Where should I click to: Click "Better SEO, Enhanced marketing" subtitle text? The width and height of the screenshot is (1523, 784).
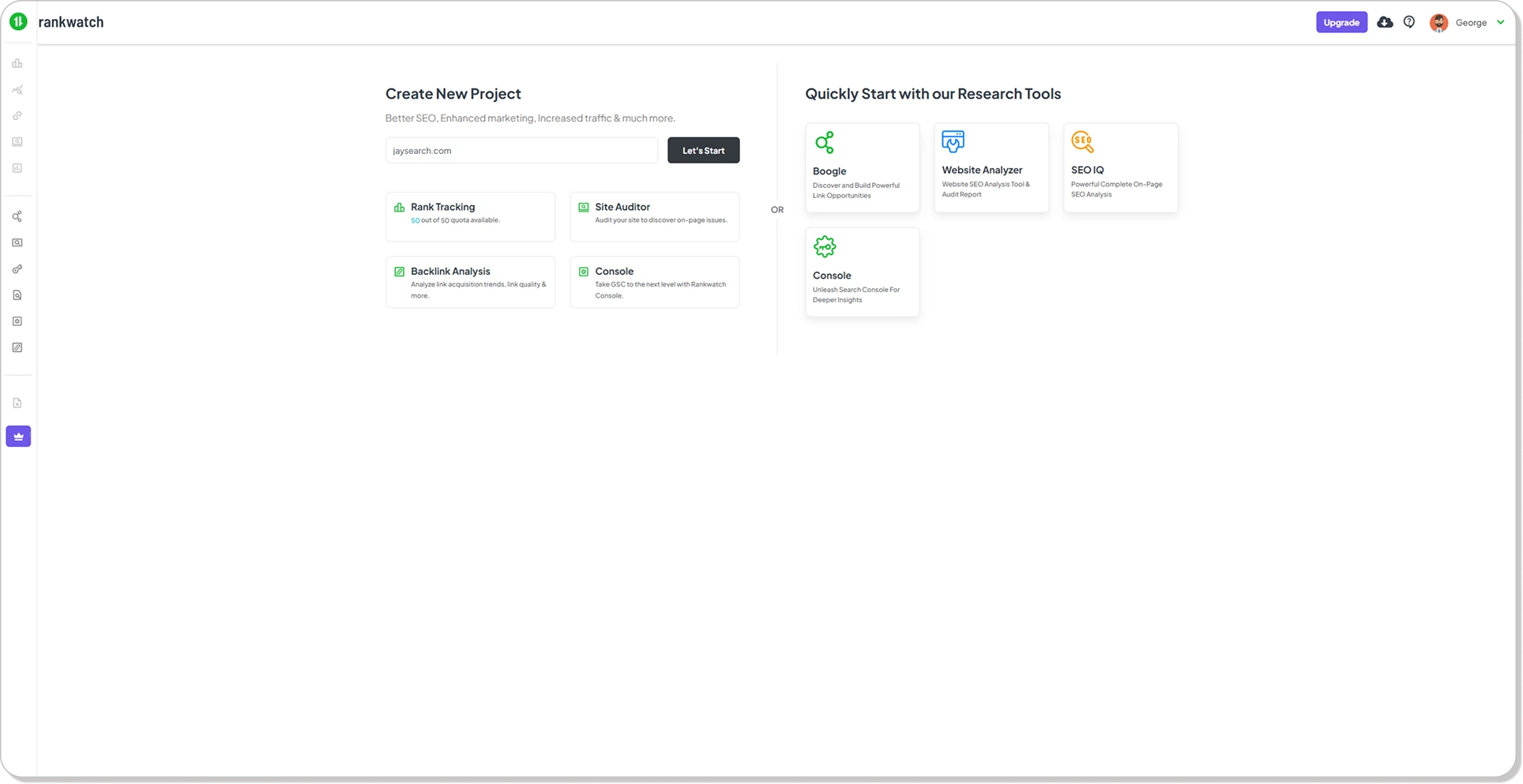[x=530, y=118]
